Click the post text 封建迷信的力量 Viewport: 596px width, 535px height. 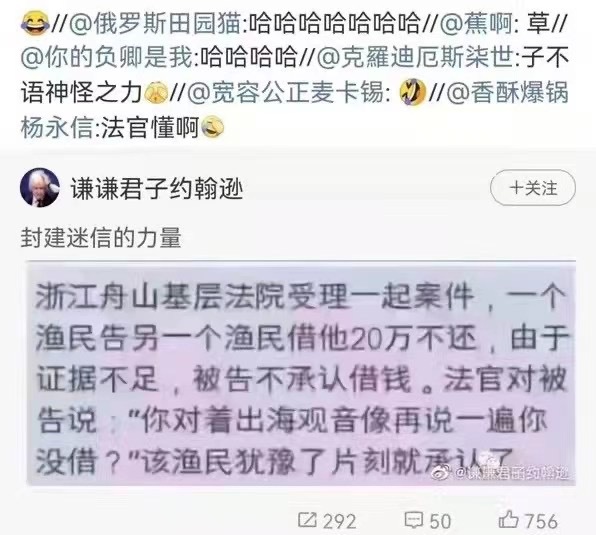(101, 238)
